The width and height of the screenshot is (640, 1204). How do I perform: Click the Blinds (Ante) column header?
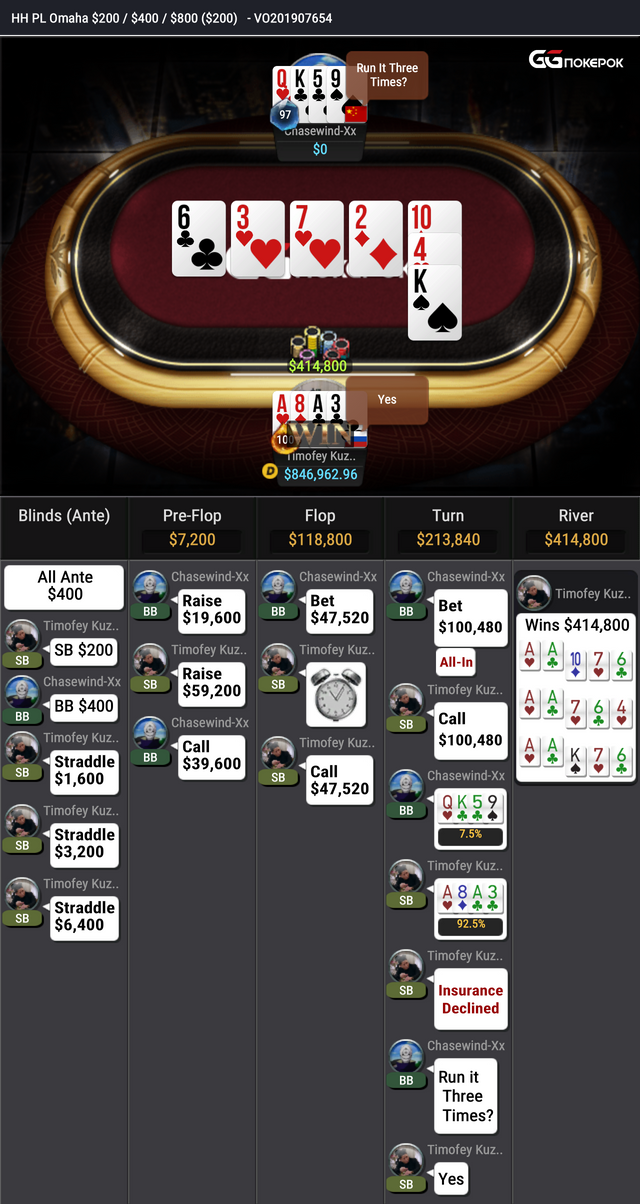64,516
